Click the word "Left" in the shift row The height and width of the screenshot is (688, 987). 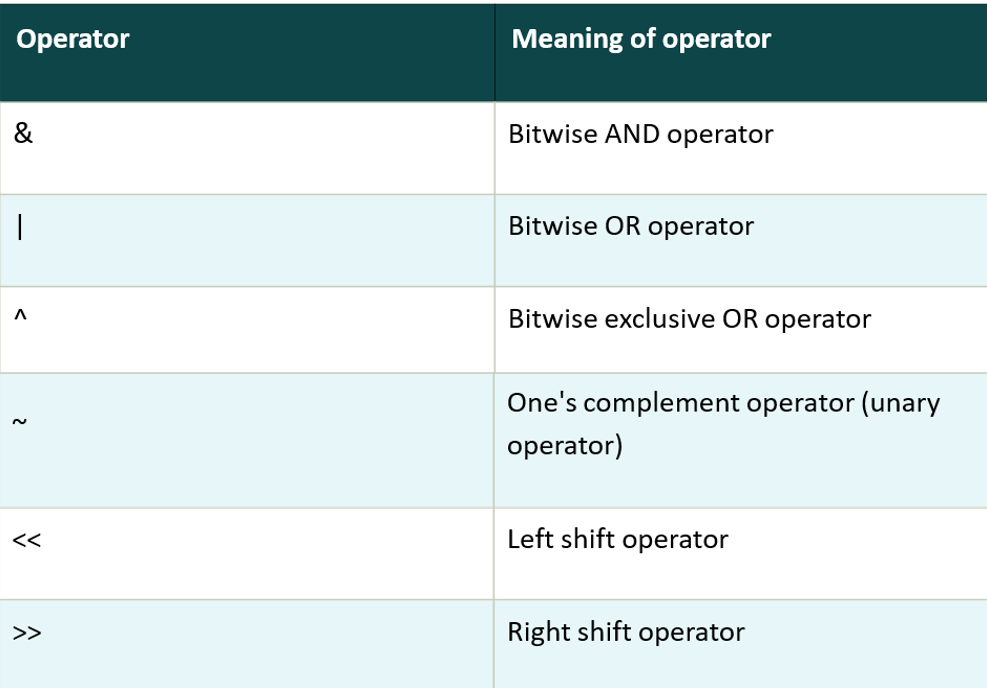529,539
